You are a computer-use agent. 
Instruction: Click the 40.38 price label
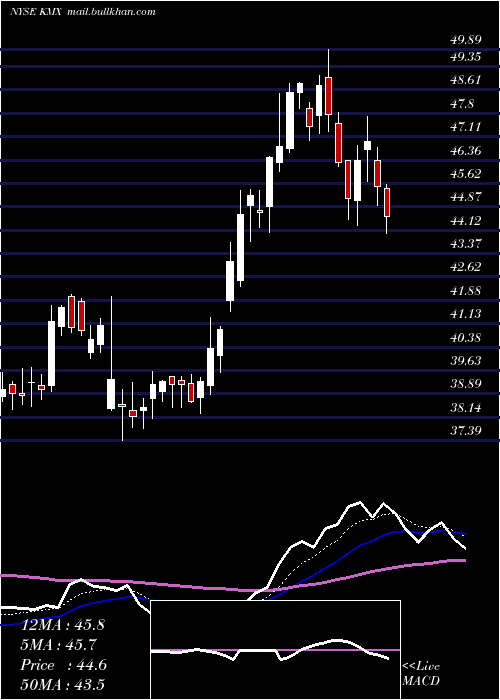point(465,338)
